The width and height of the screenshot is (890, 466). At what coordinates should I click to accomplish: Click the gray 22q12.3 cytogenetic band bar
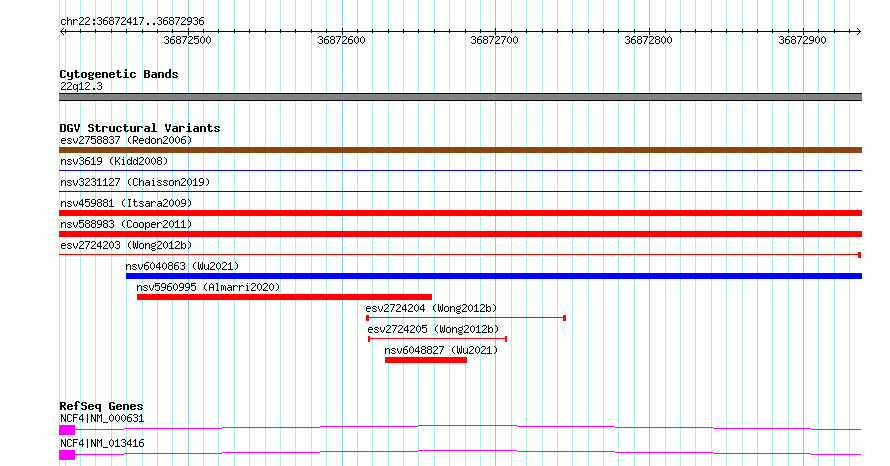pyautogui.click(x=460, y=97)
